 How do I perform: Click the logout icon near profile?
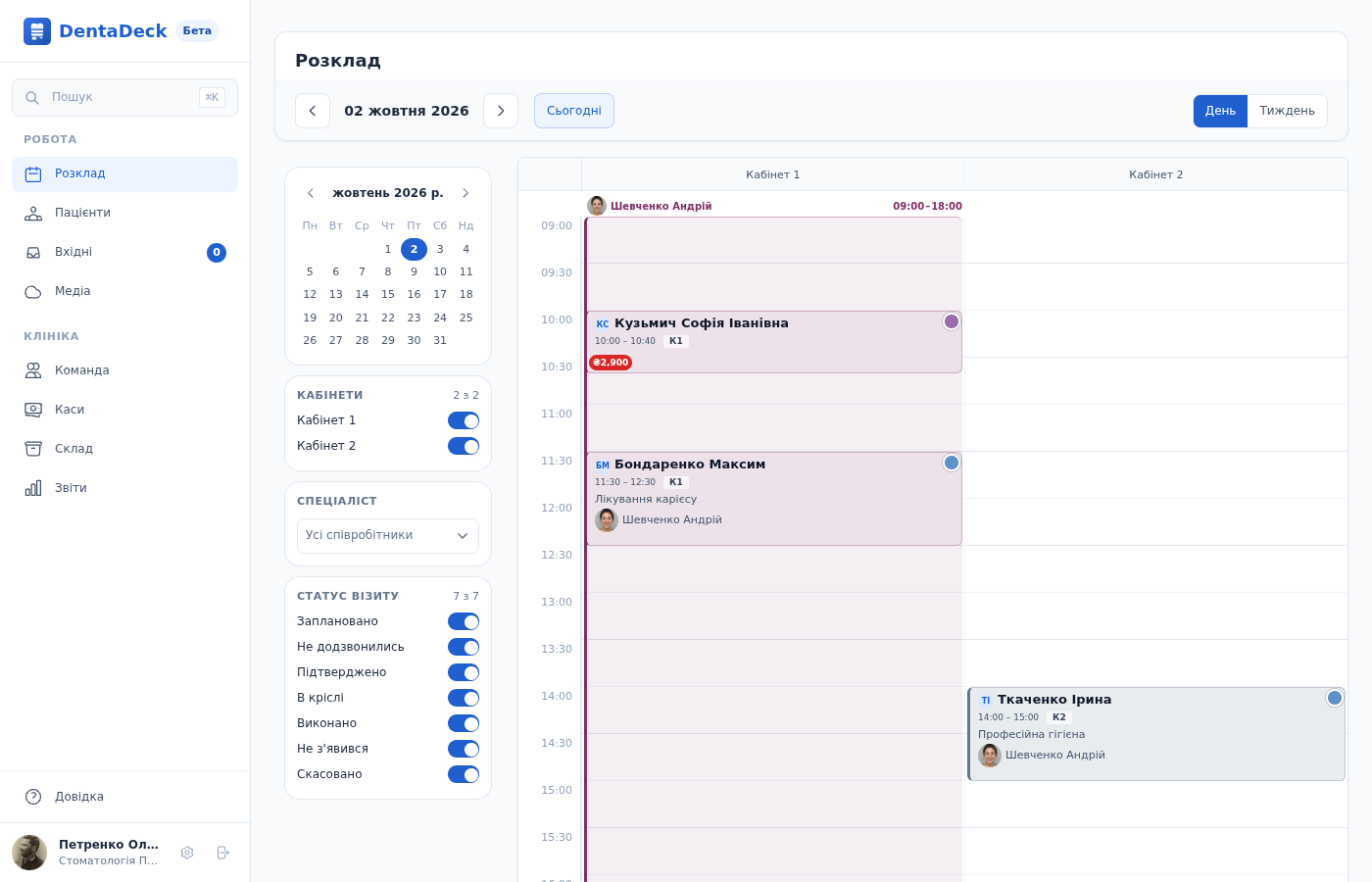pos(223,853)
